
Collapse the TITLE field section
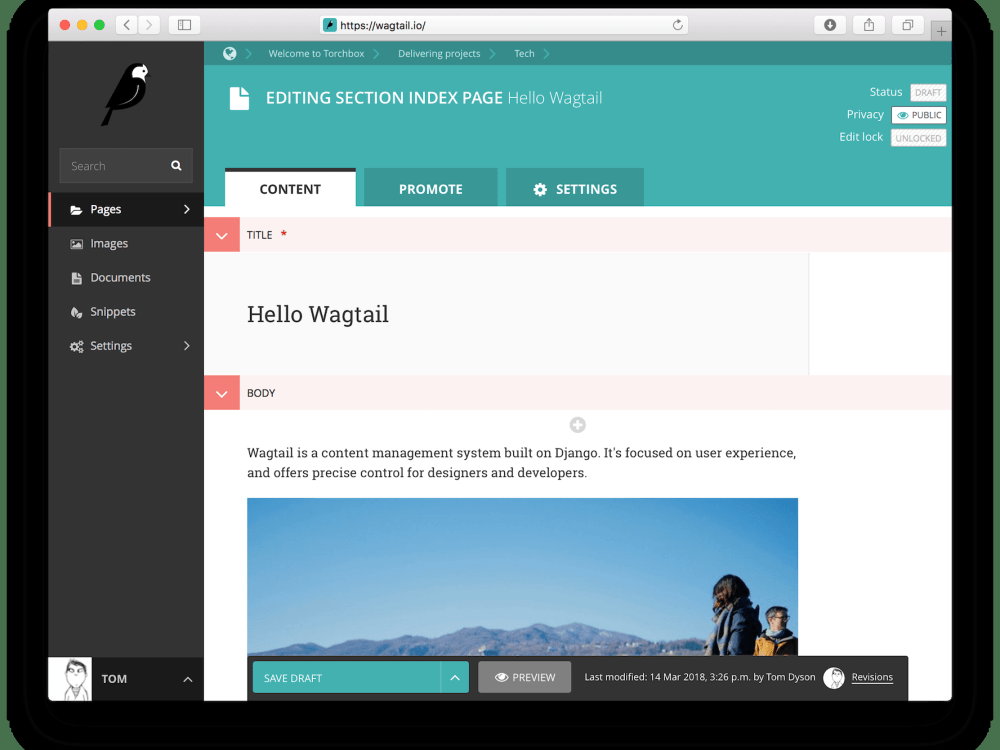click(221, 234)
